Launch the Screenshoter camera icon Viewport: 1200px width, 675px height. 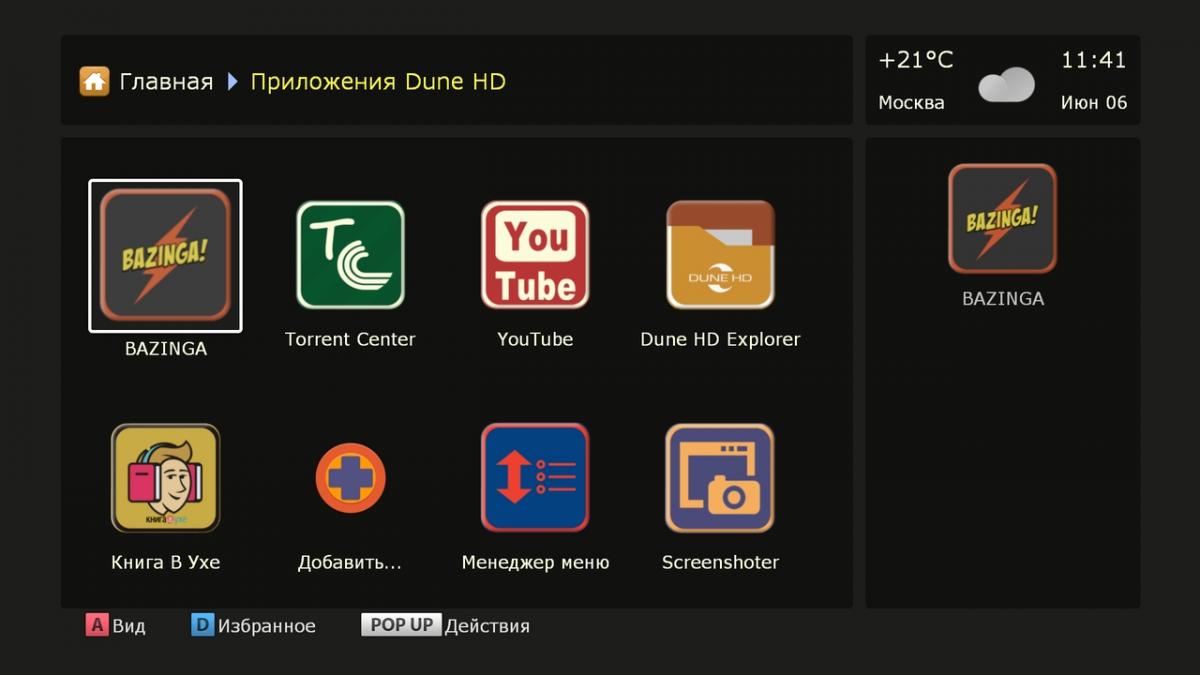[720, 478]
